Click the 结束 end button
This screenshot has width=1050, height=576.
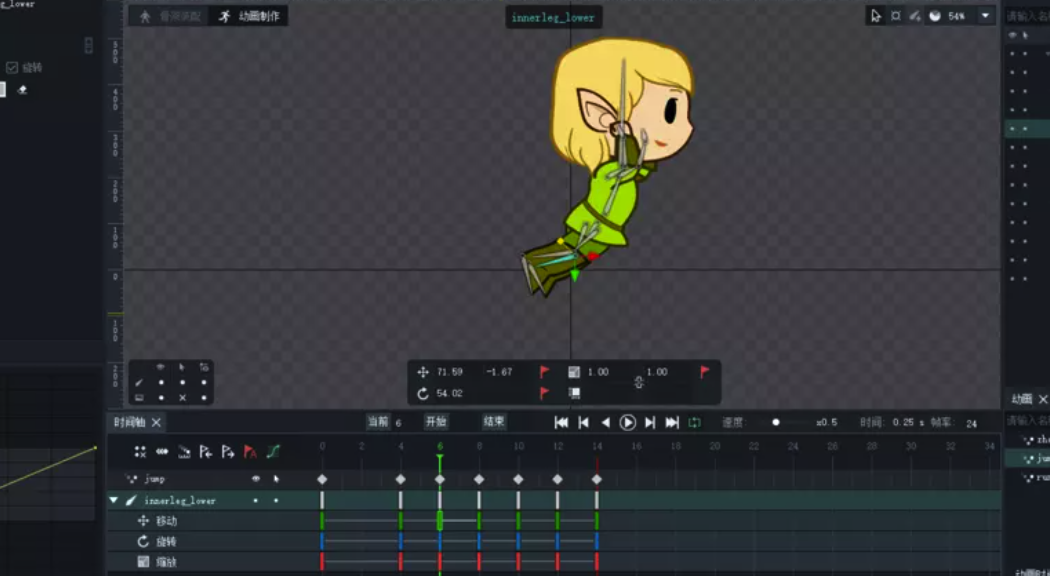coord(494,422)
